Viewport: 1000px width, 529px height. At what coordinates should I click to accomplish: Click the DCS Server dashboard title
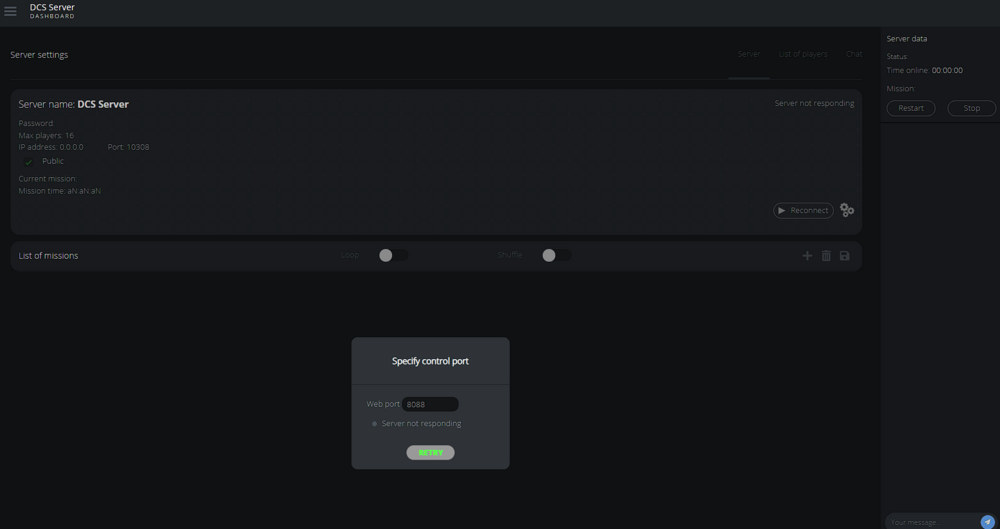click(52, 11)
